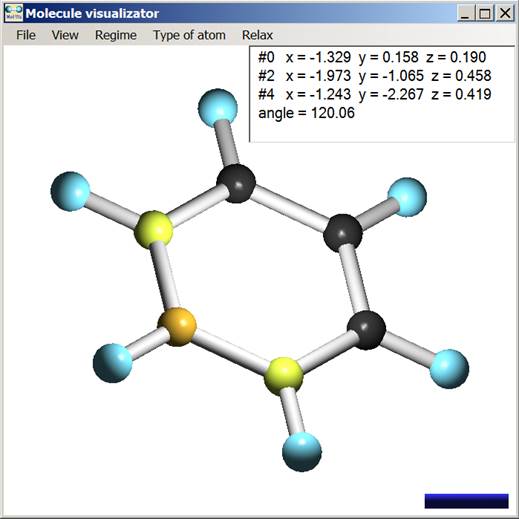
Task: Select the topmost light blue atom
Action: [218, 108]
